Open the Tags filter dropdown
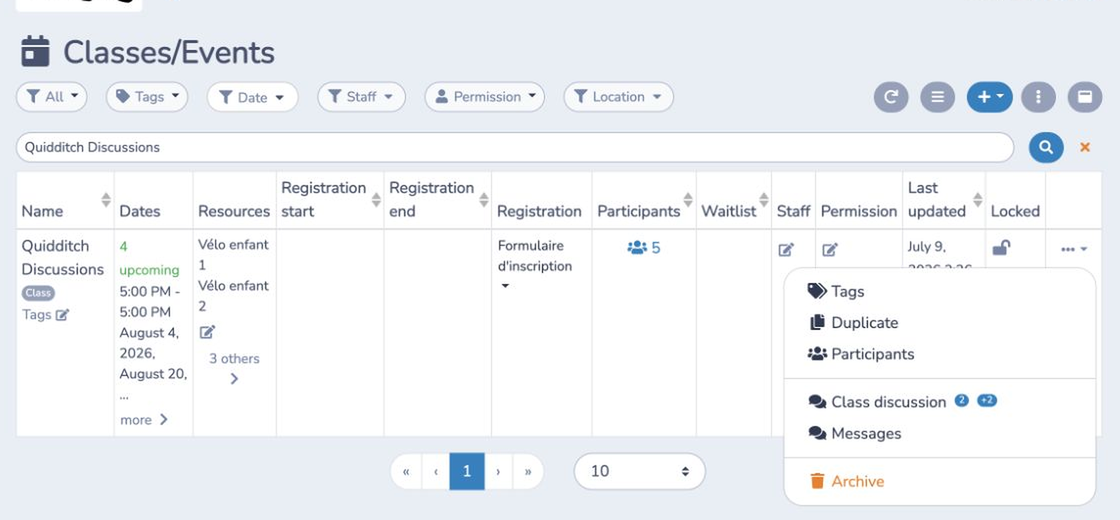This screenshot has height=520, width=1120. (x=147, y=97)
